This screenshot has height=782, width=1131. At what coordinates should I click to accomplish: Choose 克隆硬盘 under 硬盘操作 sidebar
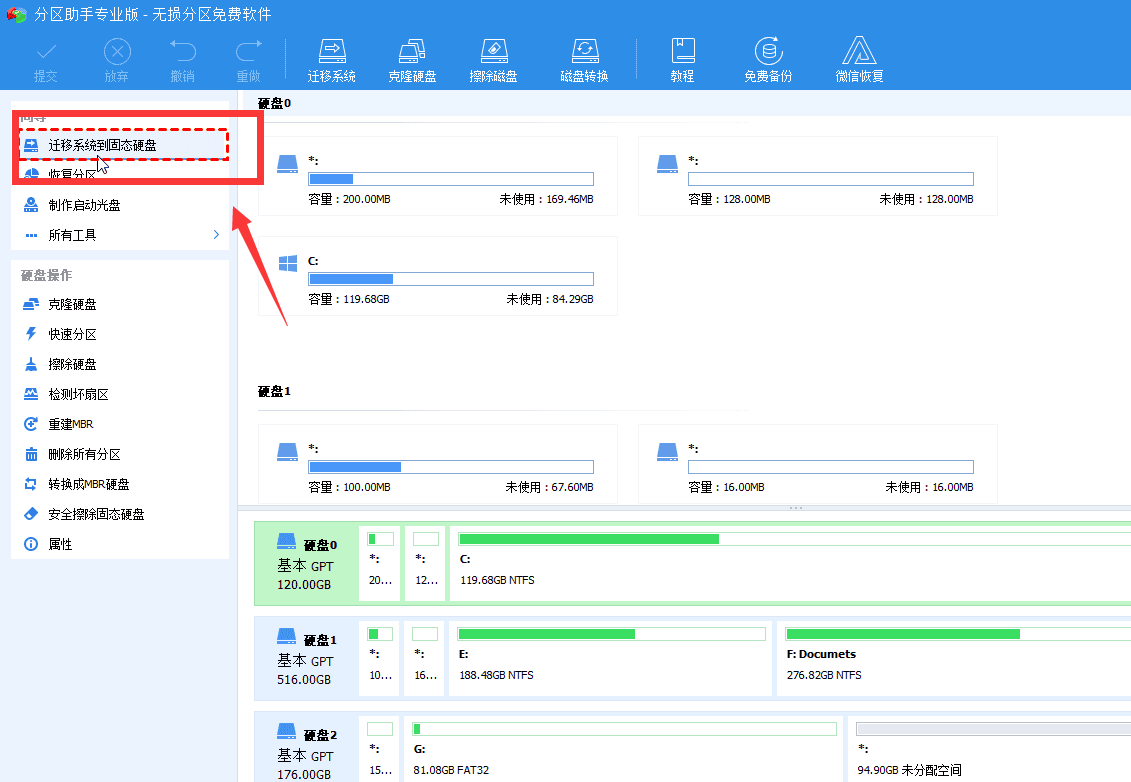click(120, 304)
